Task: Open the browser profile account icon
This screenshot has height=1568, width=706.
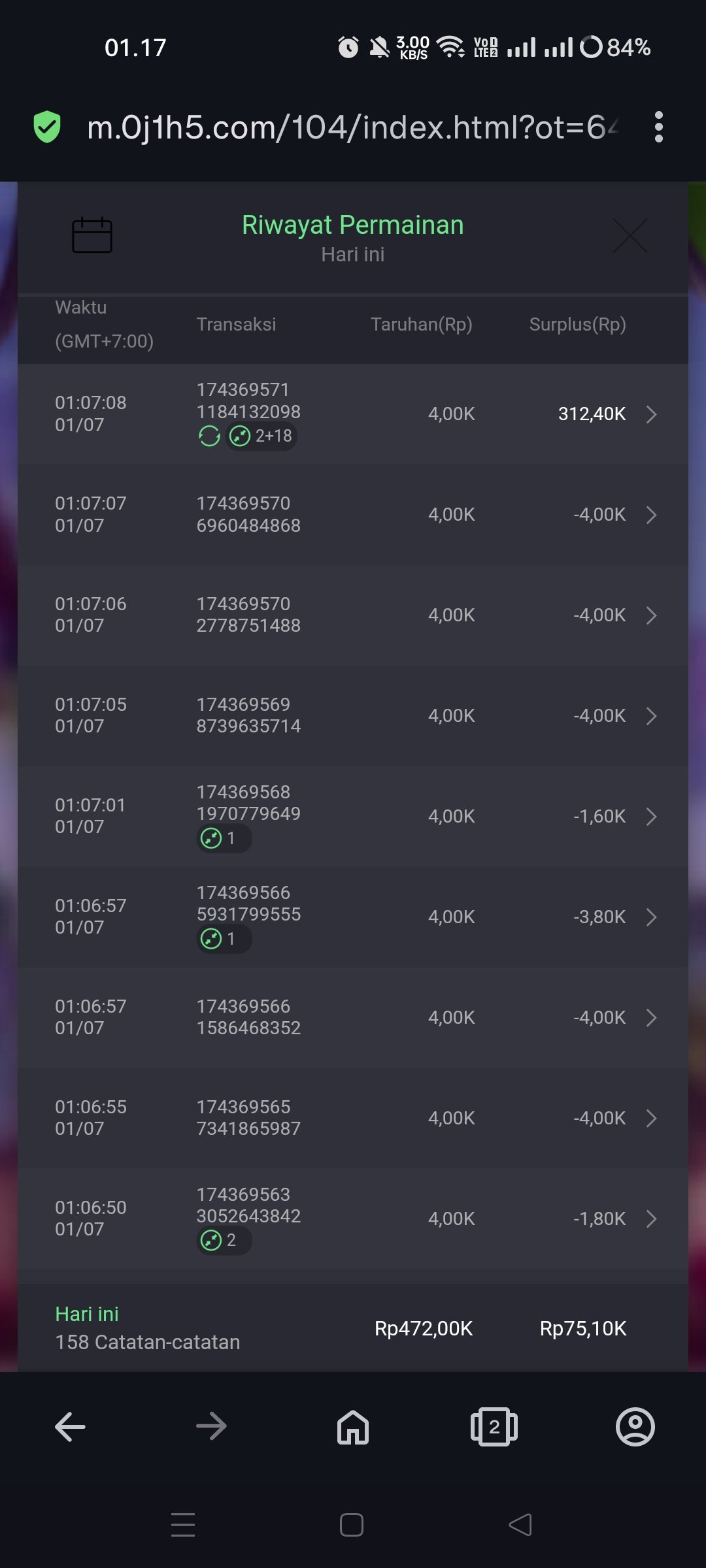Action: click(x=635, y=1426)
